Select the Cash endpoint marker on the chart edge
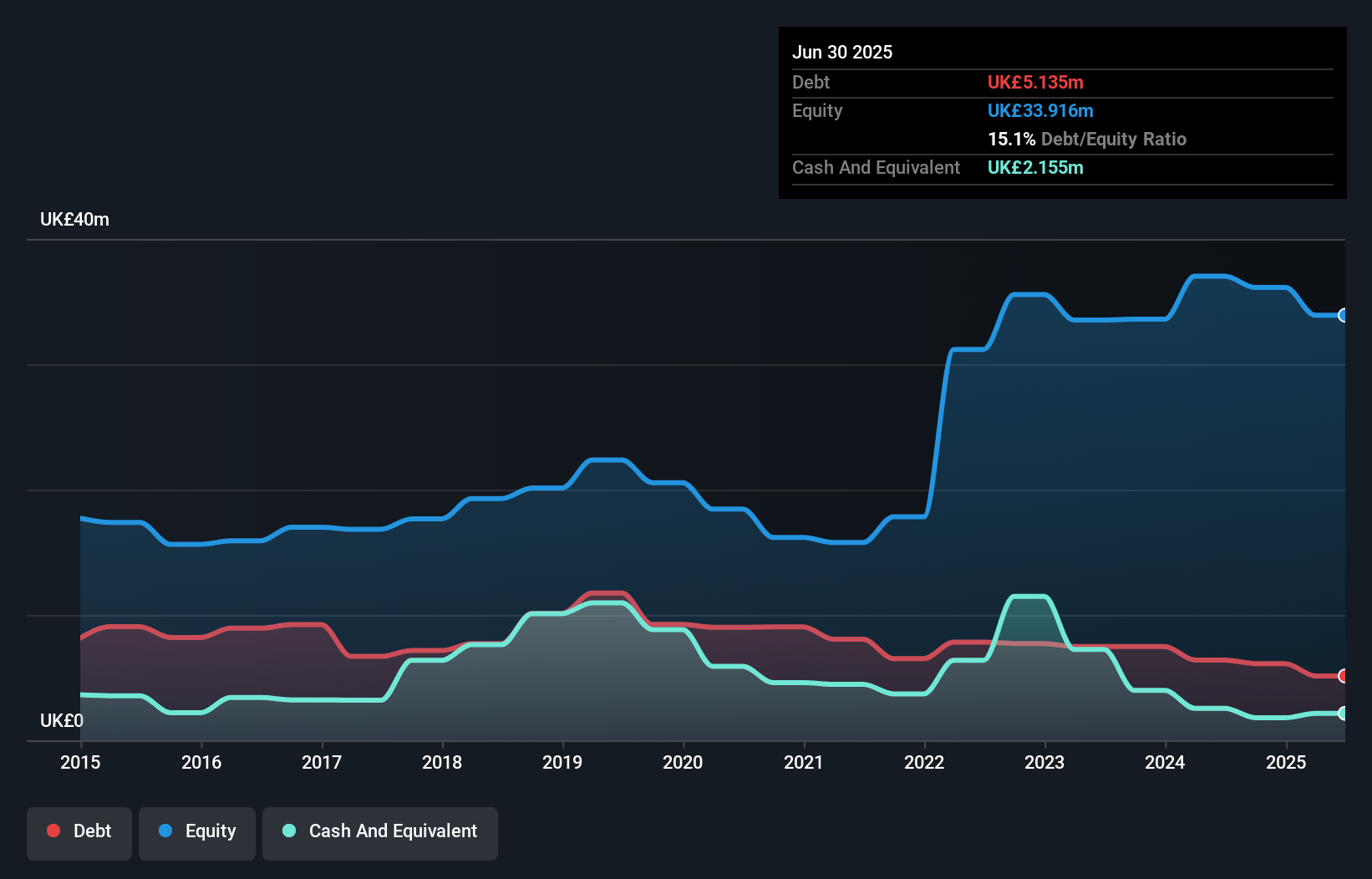The width and height of the screenshot is (1372, 879). pos(1343,714)
